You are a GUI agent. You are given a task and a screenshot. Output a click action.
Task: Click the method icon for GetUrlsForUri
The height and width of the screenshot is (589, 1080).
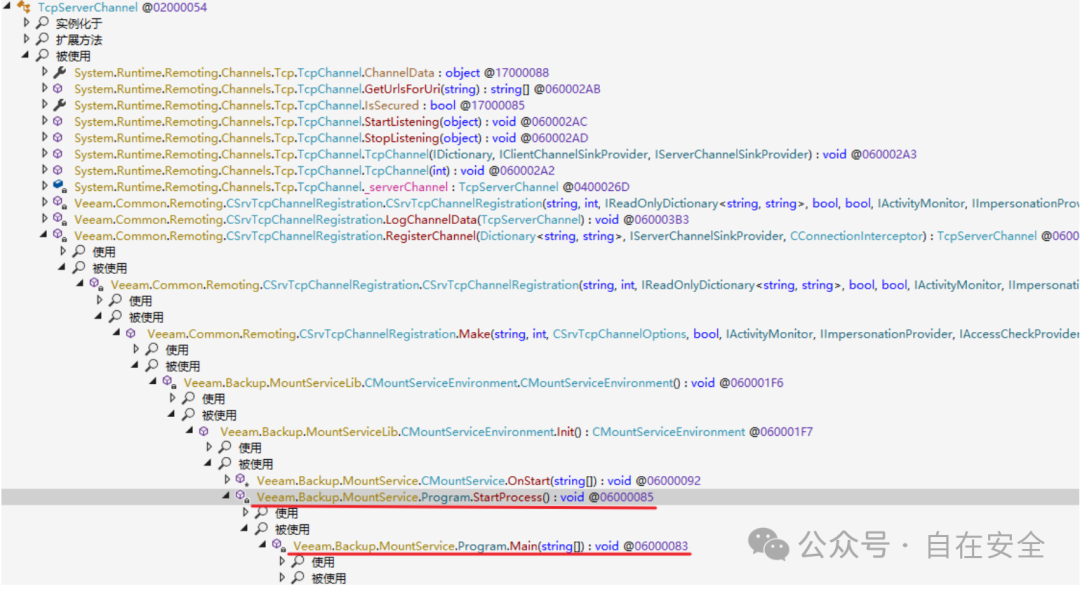click(59, 89)
